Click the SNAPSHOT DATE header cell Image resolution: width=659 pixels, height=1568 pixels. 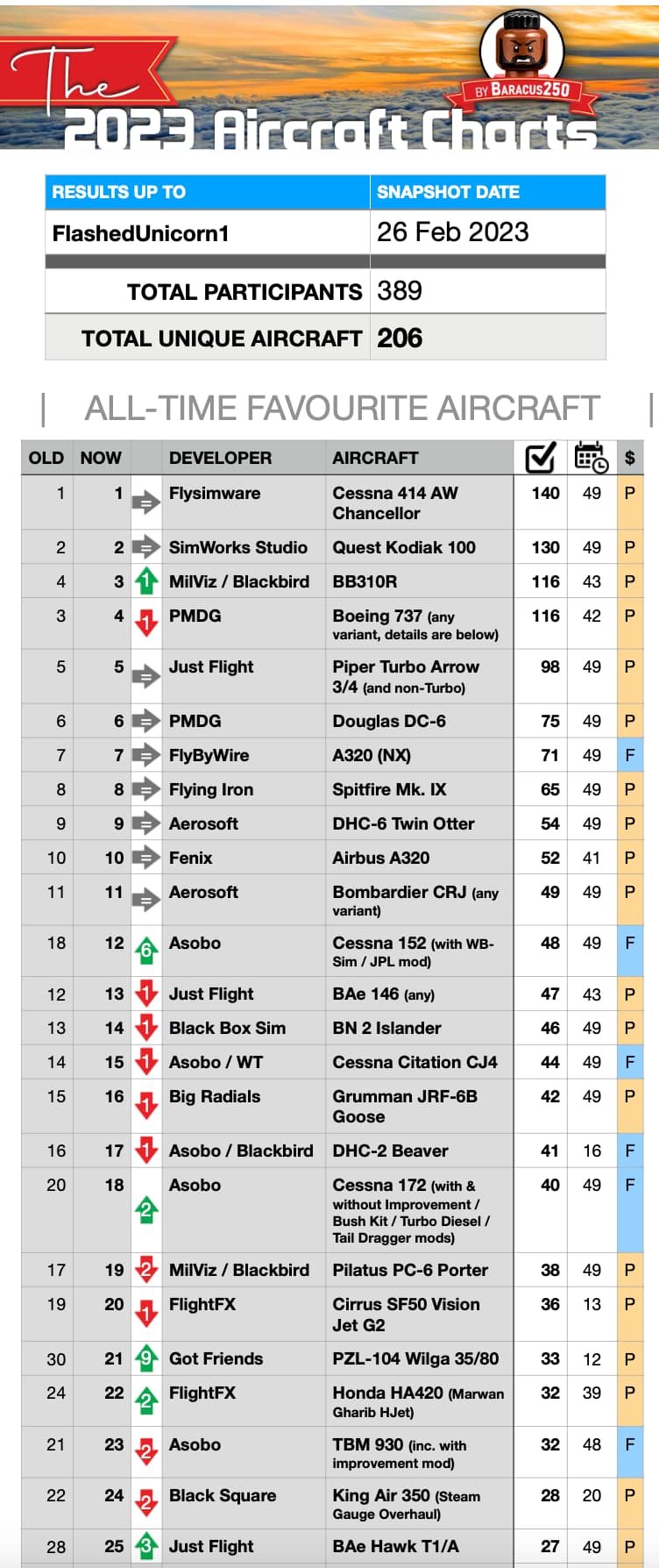point(488,192)
